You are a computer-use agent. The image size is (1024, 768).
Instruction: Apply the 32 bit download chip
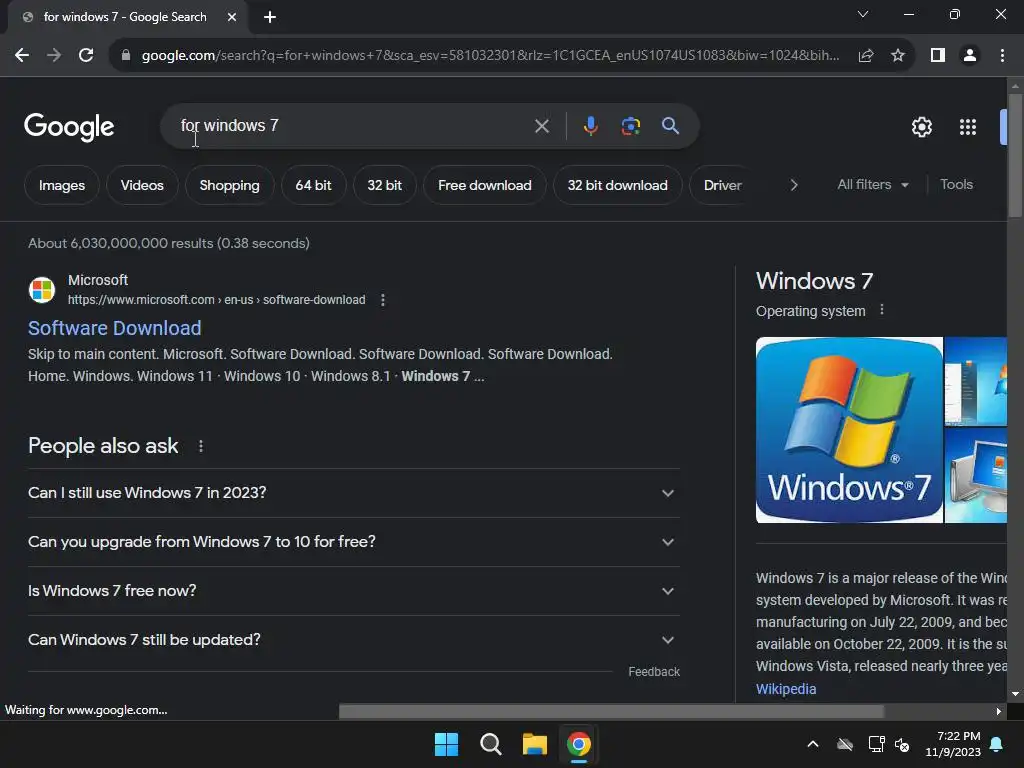[x=618, y=185]
